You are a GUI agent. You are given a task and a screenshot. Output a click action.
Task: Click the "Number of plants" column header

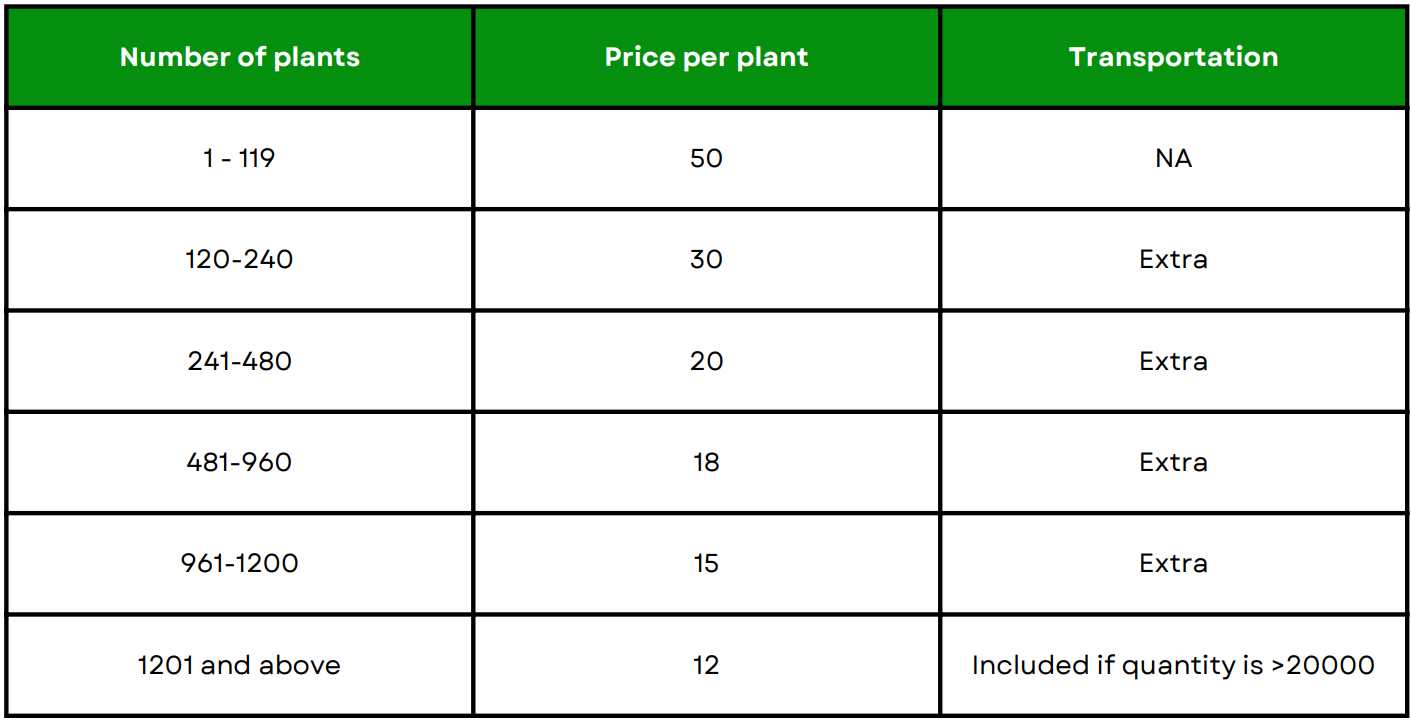(x=240, y=57)
